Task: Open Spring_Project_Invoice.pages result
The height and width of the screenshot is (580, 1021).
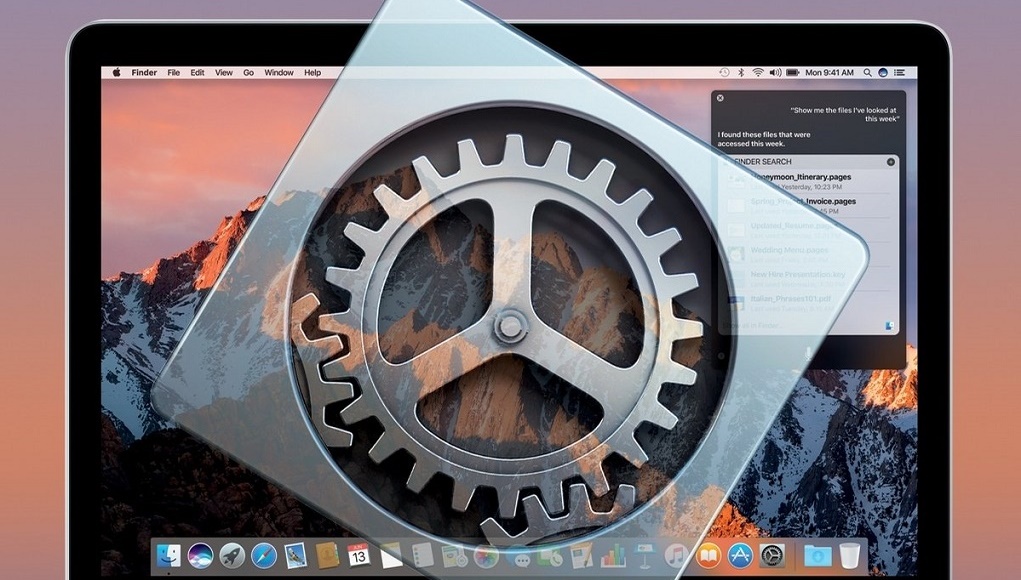Action: tap(807, 206)
